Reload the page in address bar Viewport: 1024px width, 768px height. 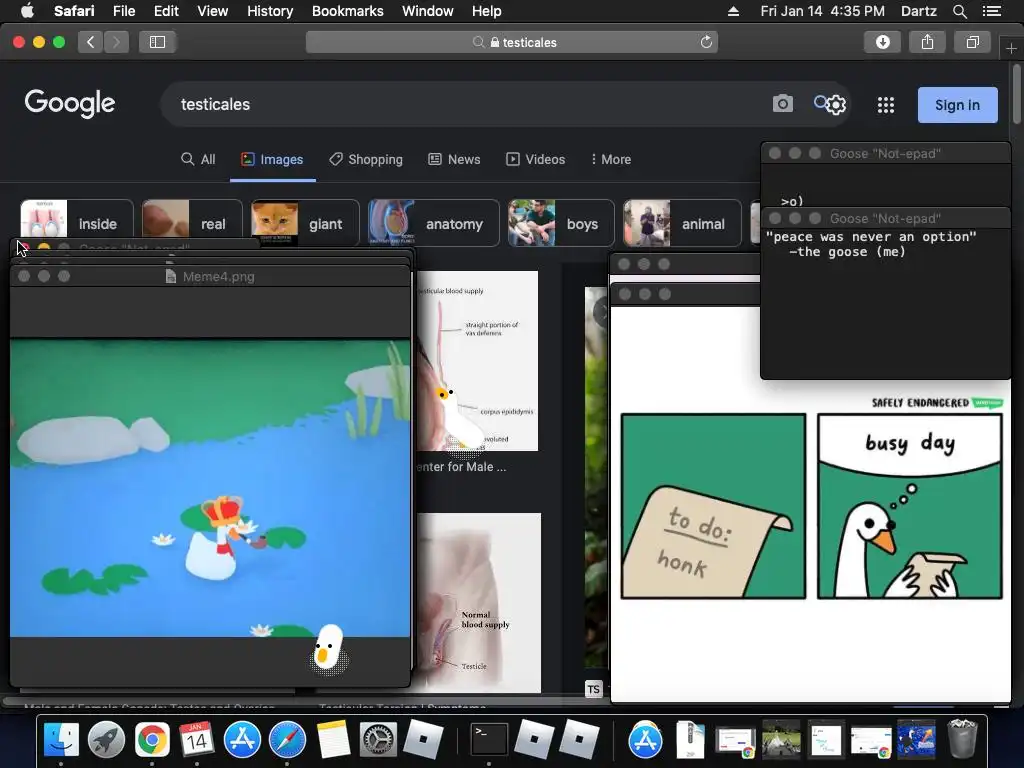click(706, 42)
